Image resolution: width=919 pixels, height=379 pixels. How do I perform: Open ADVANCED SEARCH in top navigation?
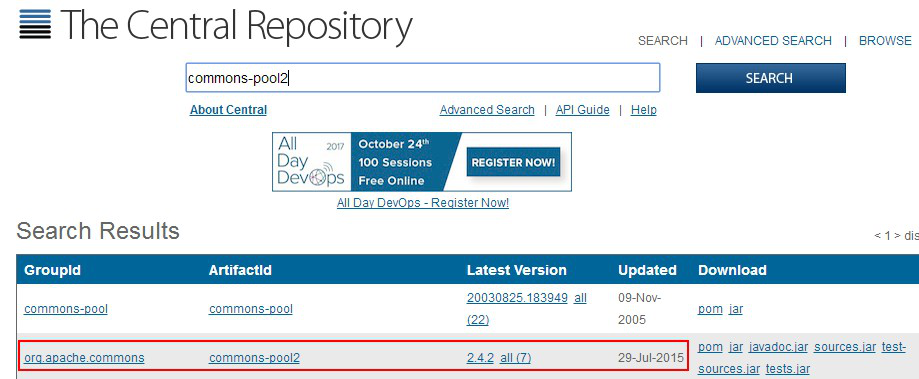(x=773, y=41)
